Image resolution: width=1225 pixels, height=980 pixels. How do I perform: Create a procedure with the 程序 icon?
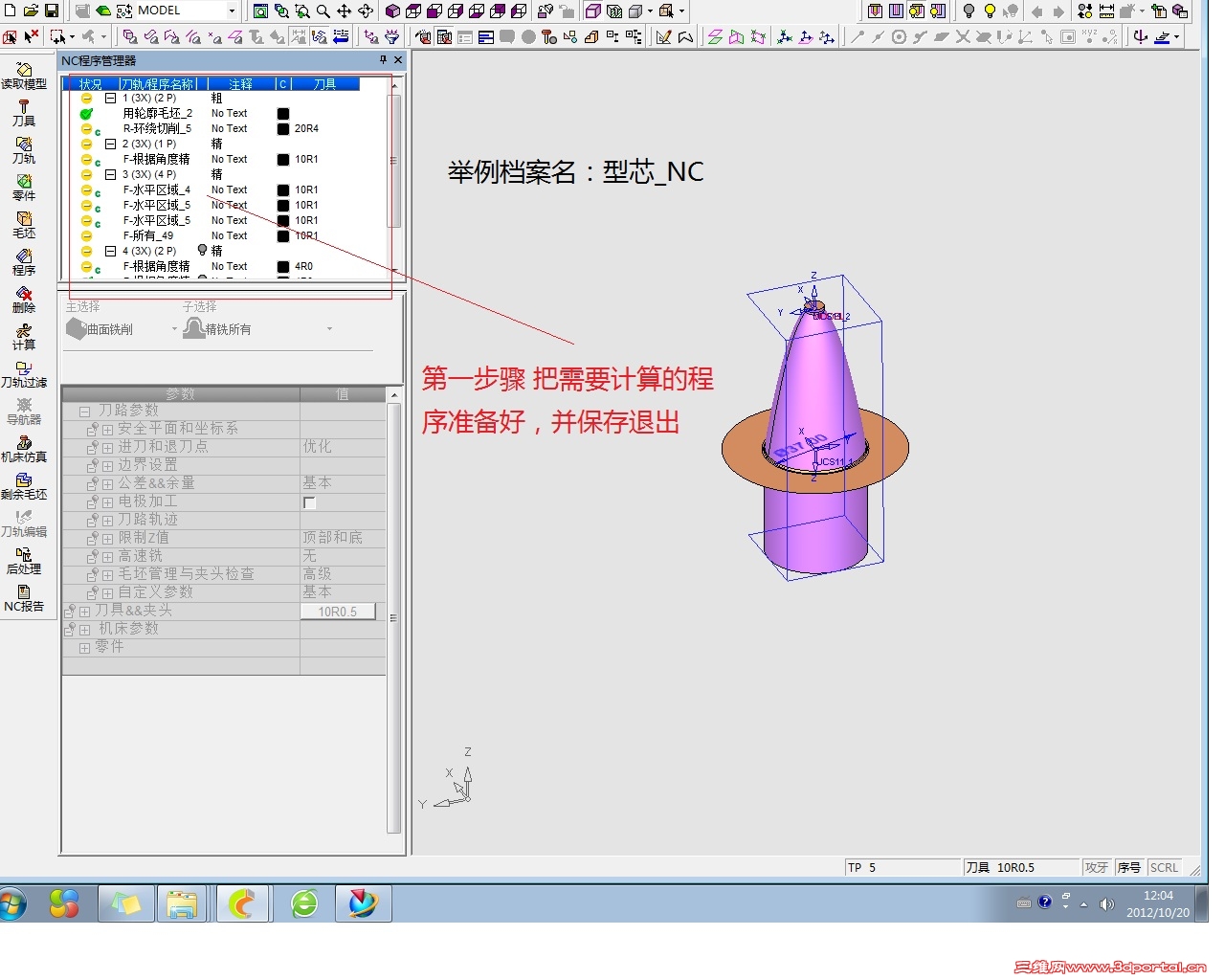24,262
